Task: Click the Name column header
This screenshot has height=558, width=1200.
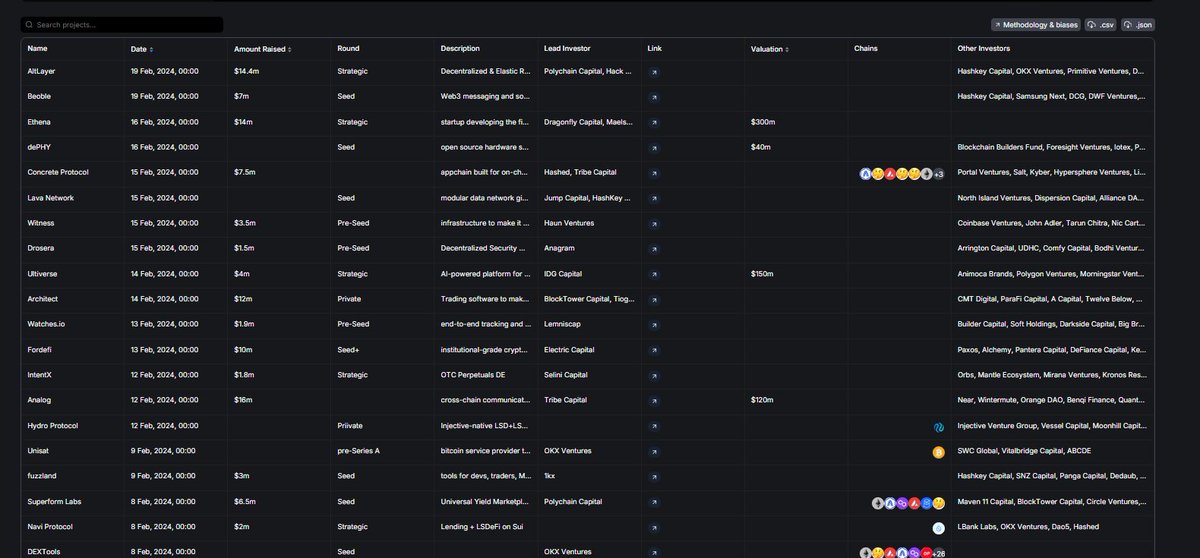Action: [37, 48]
